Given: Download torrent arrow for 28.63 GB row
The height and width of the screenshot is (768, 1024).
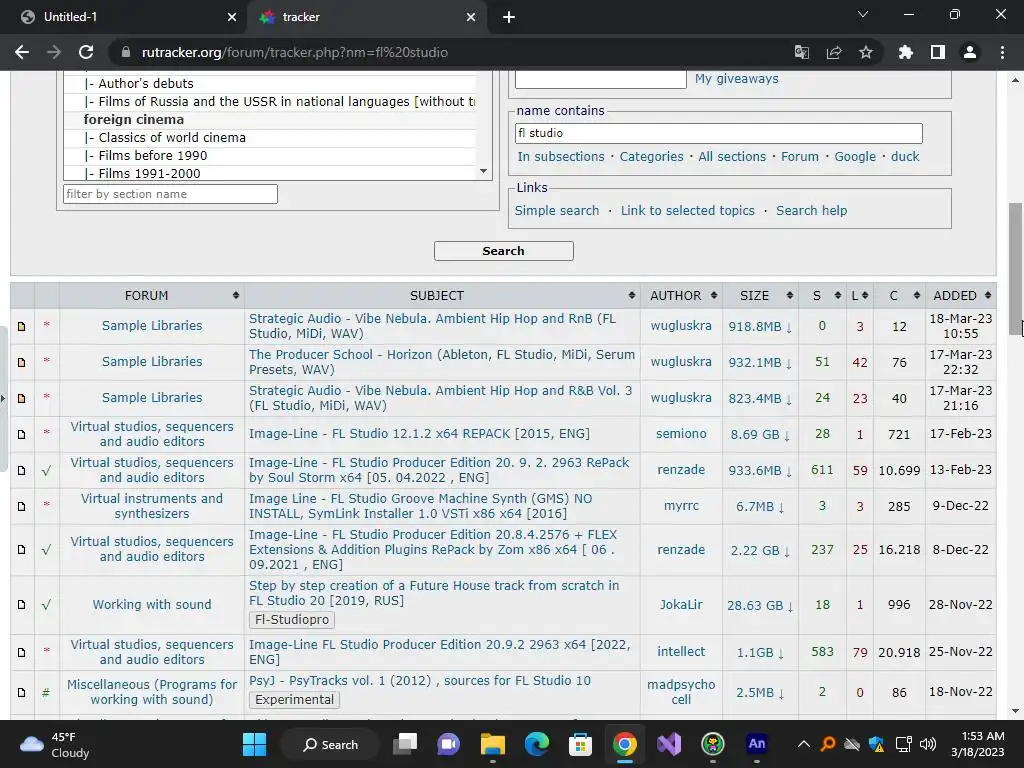Looking at the screenshot, I should [791, 607].
